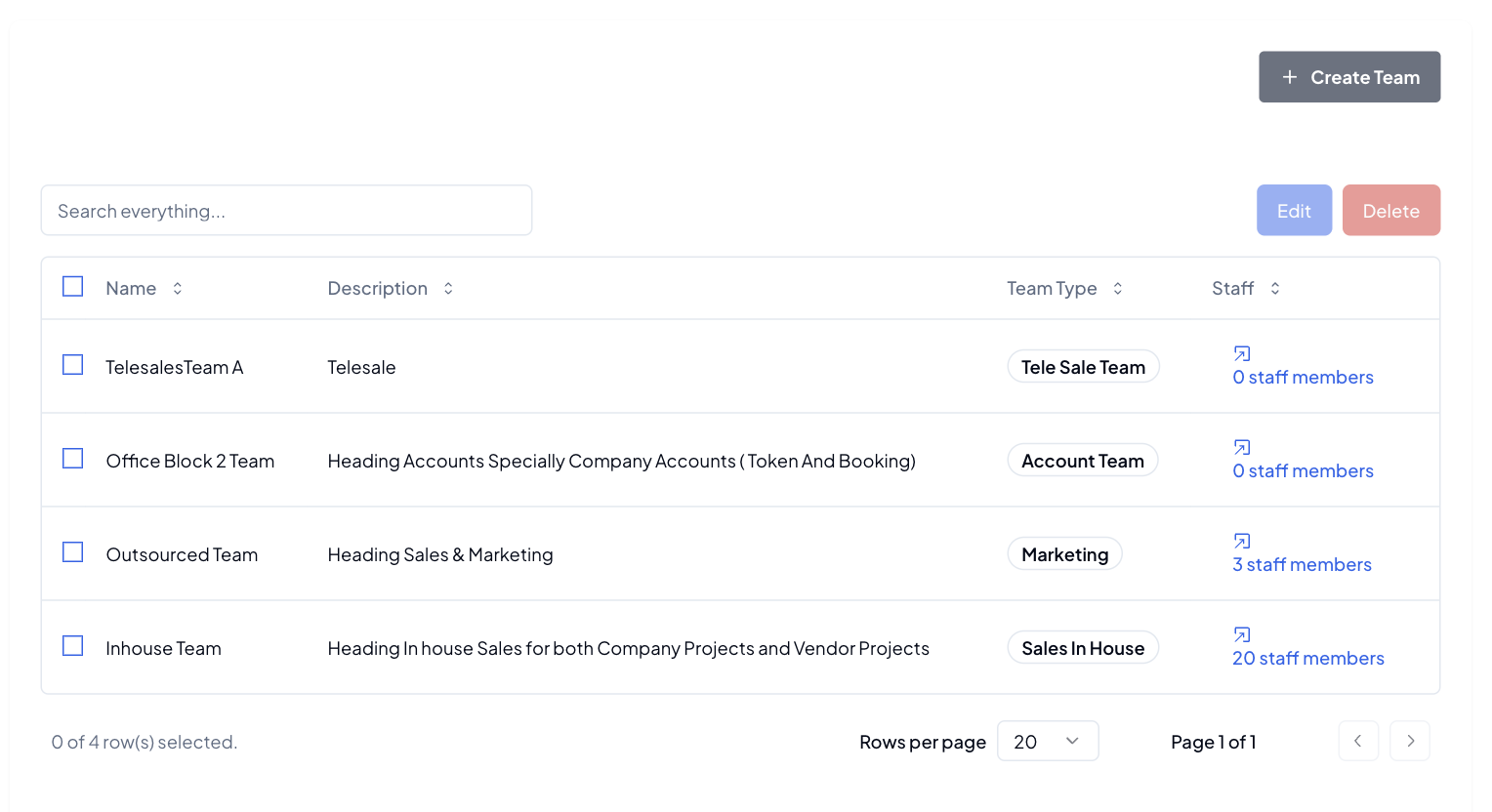Open the 20 staff members link
Viewport: 1492px width, 812px height.
click(x=1307, y=659)
